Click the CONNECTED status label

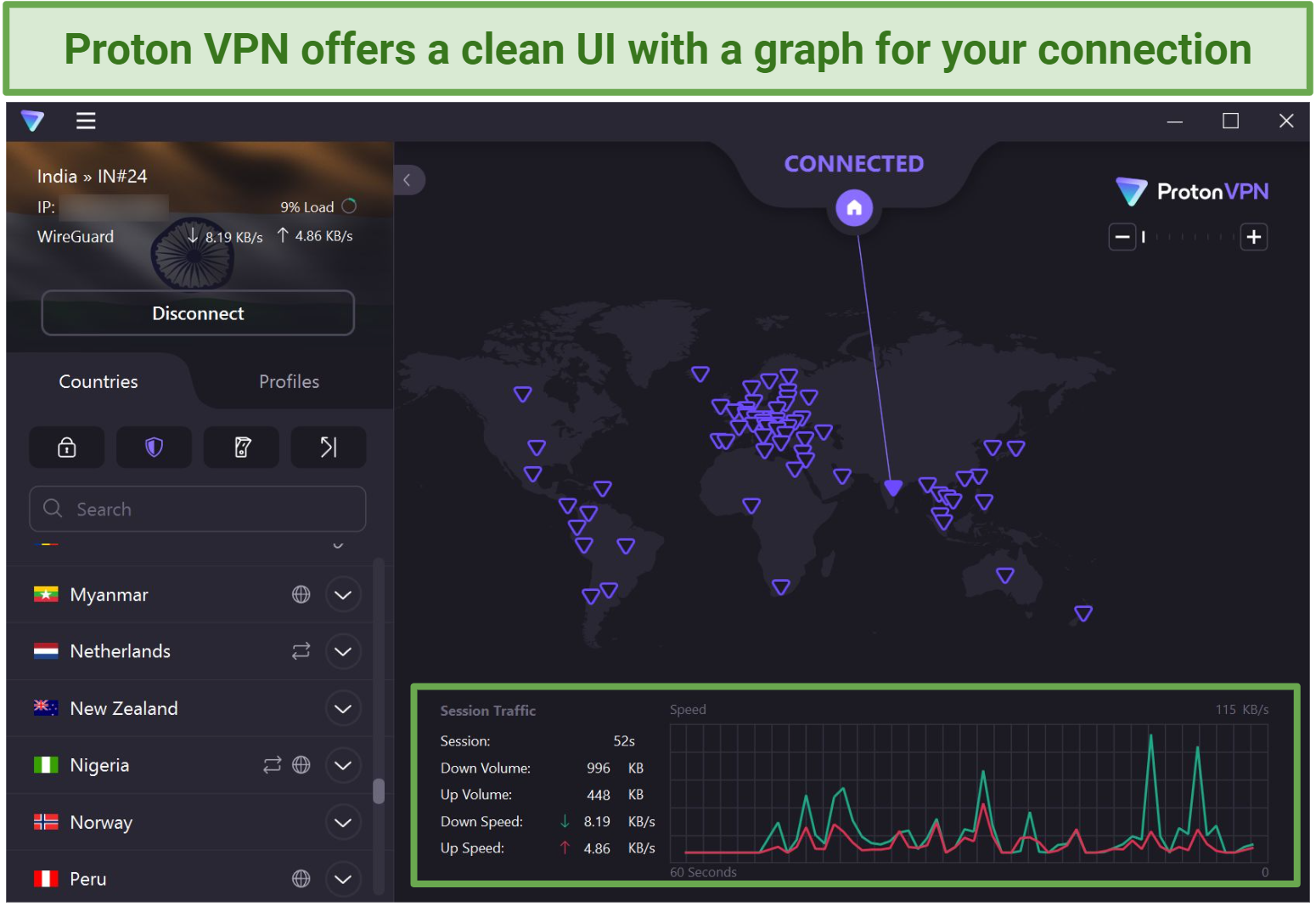pos(854,164)
